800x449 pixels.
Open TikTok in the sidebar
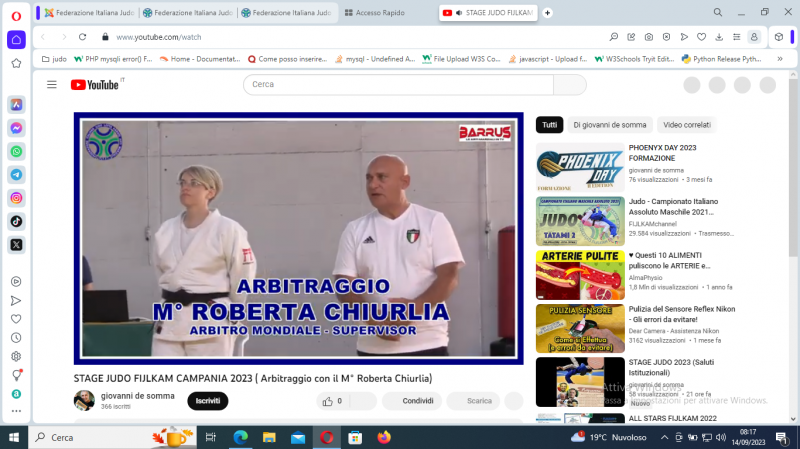pyautogui.click(x=16, y=221)
